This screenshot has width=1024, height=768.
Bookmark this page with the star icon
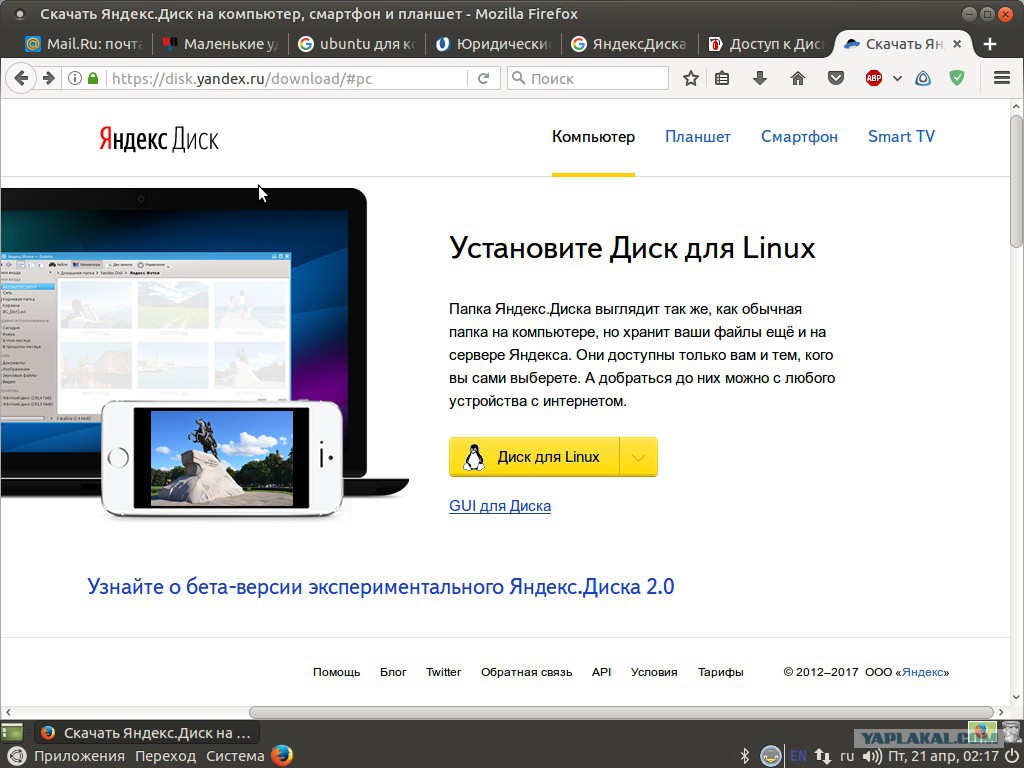pos(690,78)
